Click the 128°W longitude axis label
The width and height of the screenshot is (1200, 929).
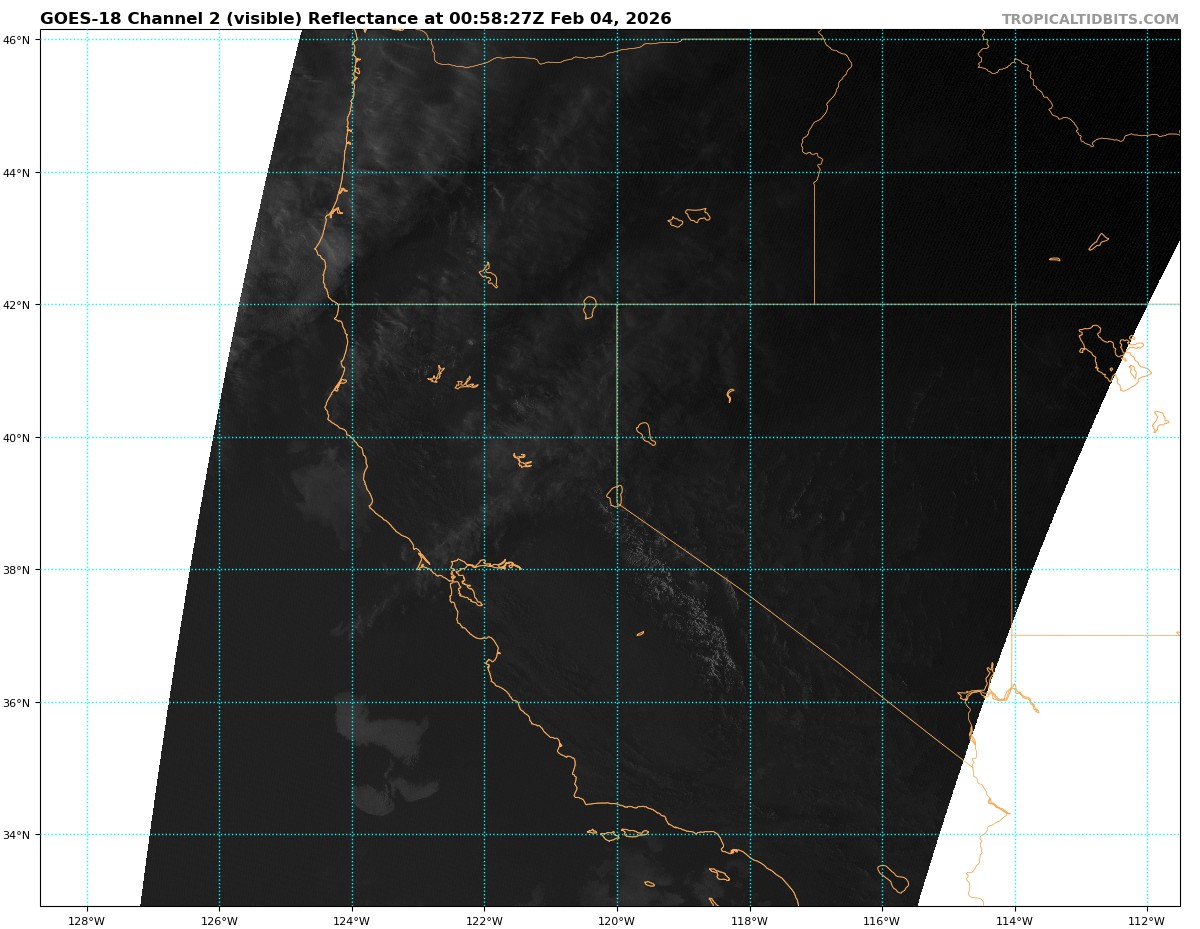click(x=86, y=921)
